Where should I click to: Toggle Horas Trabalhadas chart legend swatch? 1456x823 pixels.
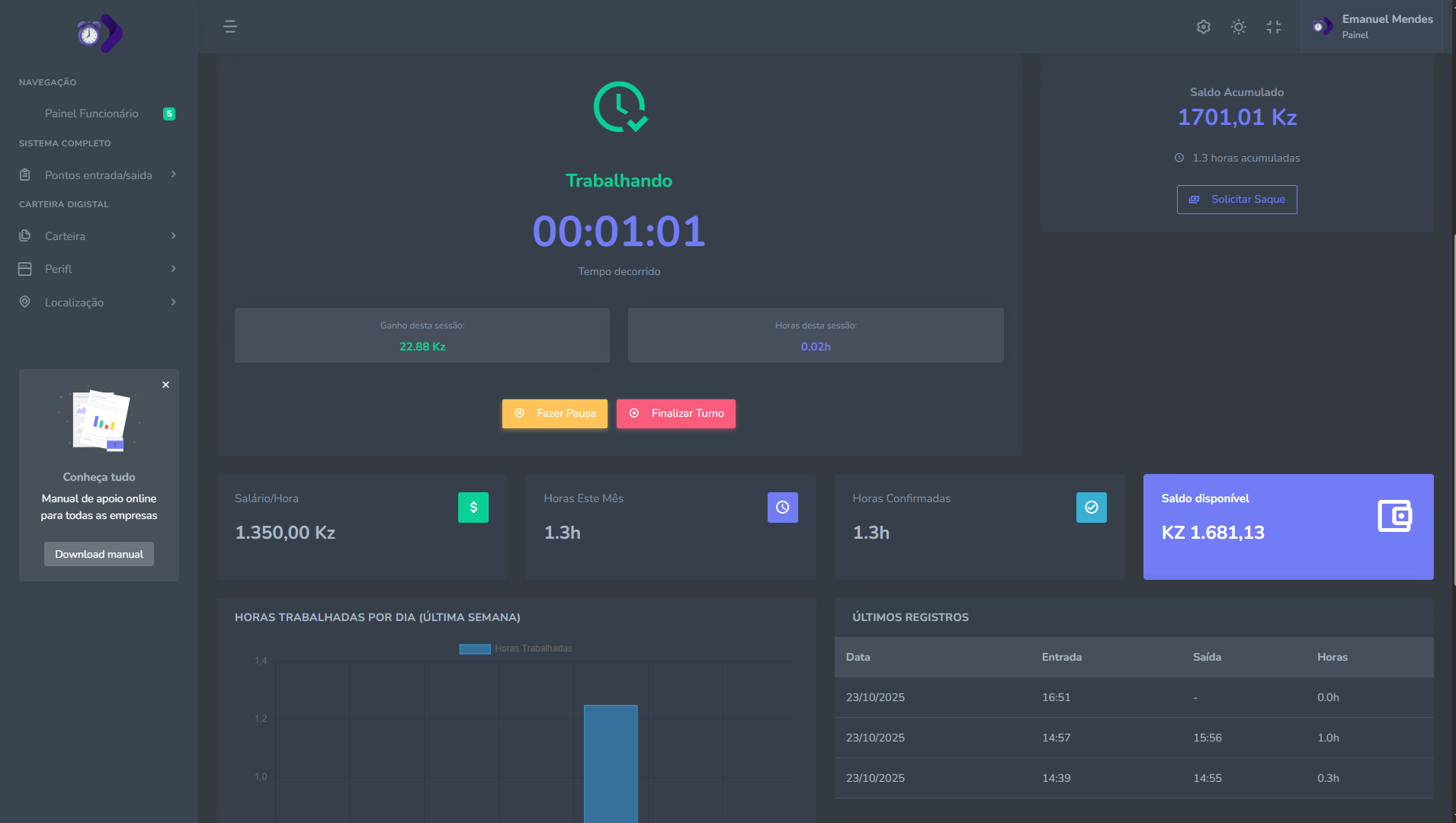pos(474,649)
